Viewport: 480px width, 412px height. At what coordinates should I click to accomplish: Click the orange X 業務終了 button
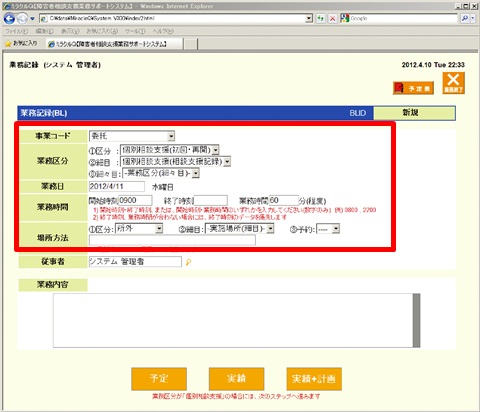click(x=453, y=83)
